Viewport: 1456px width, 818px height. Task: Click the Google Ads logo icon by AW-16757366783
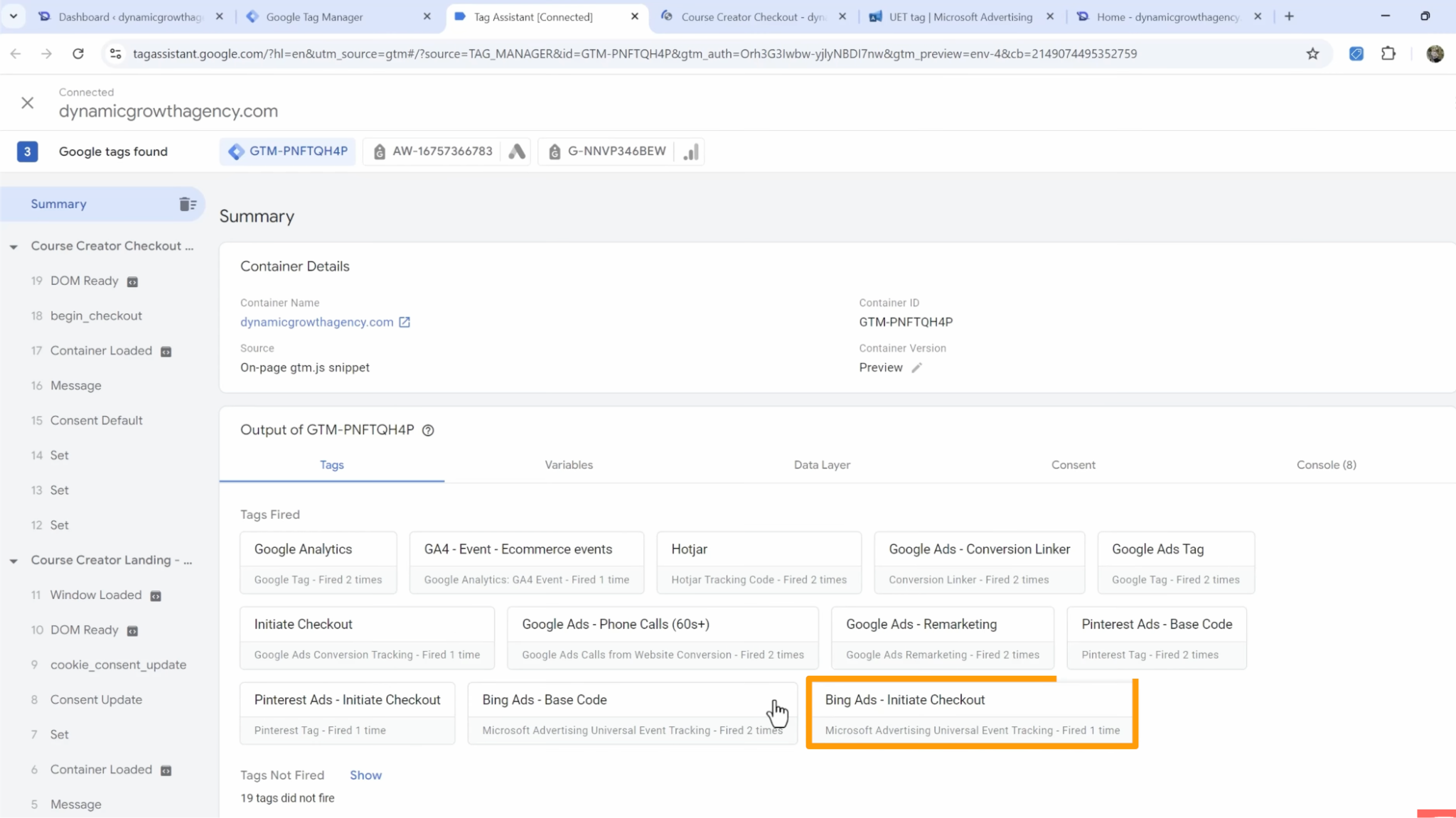click(518, 151)
